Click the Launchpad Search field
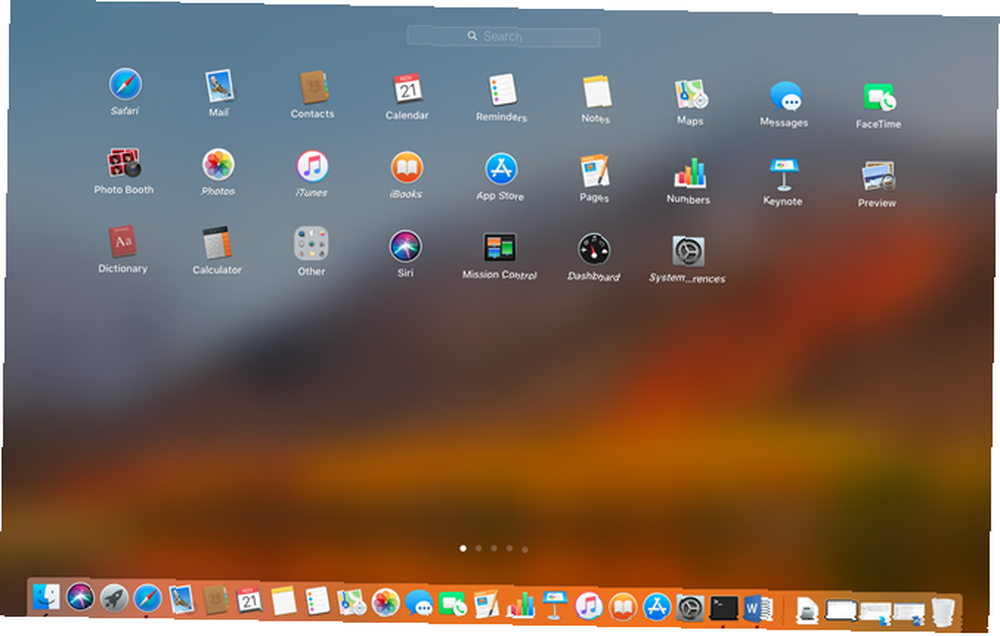The image size is (1000, 636). pyautogui.click(x=503, y=36)
